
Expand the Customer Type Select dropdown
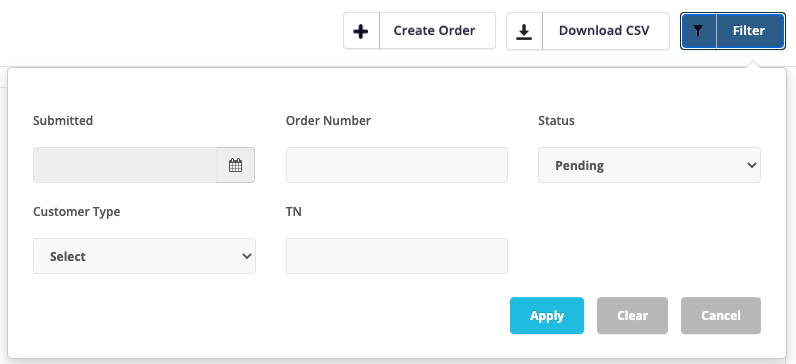click(144, 256)
